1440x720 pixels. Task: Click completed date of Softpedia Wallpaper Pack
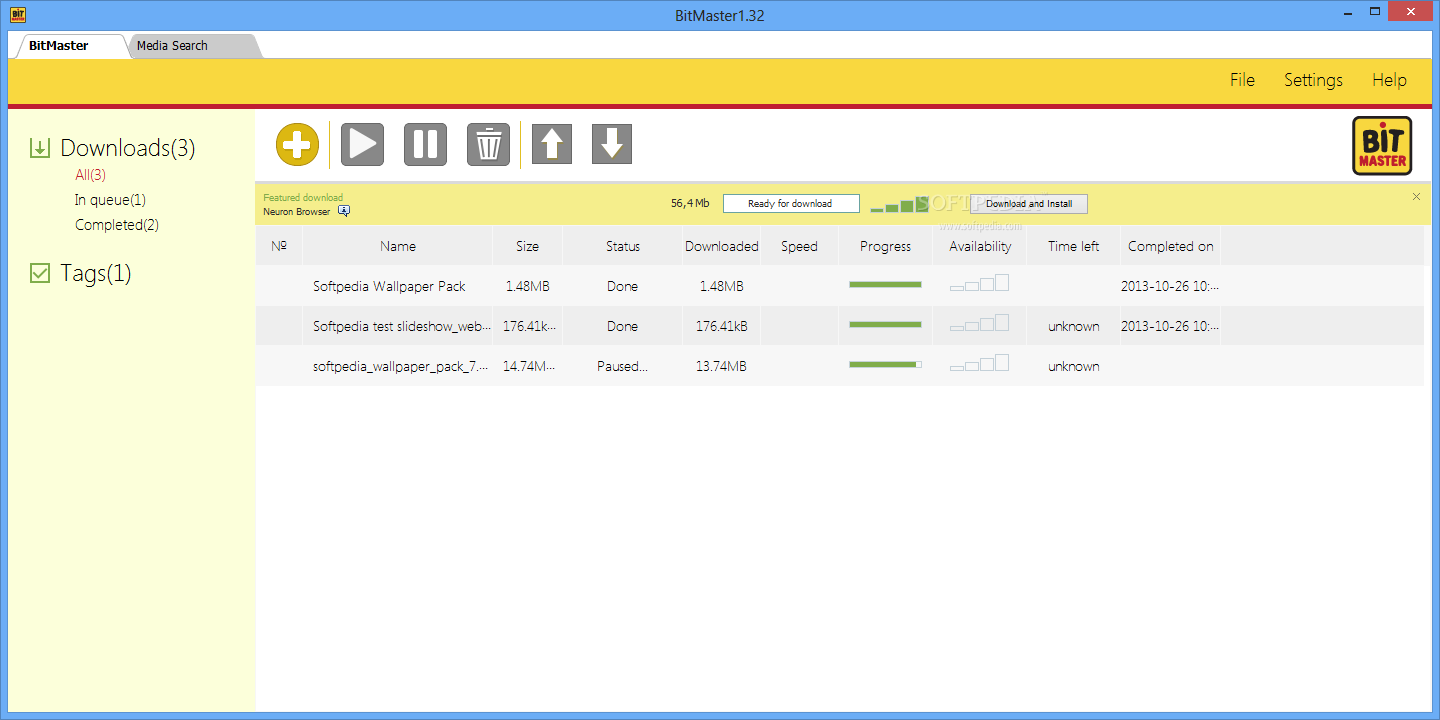coord(1170,286)
